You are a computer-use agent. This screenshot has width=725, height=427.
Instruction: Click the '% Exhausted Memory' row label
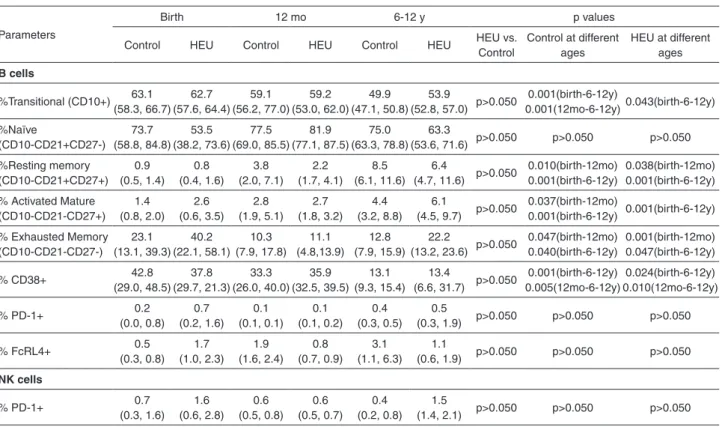pos(54,237)
